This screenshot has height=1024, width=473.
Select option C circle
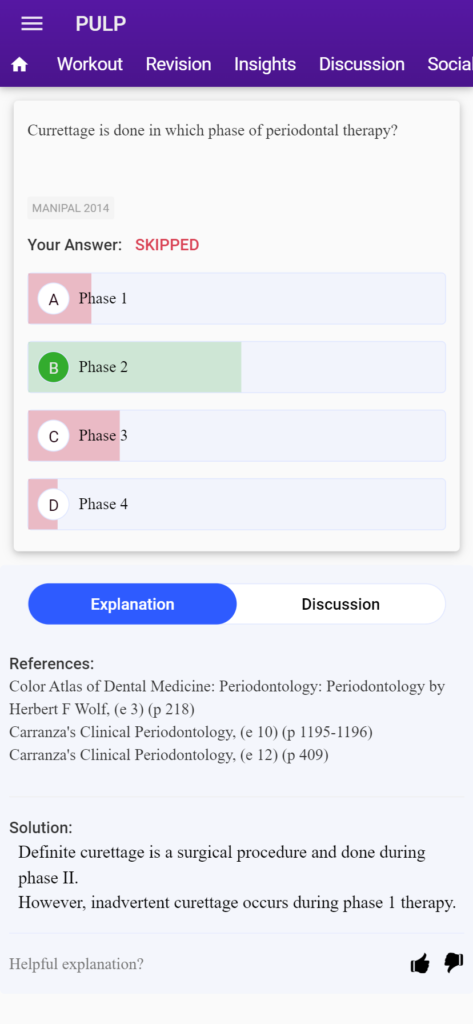point(54,436)
